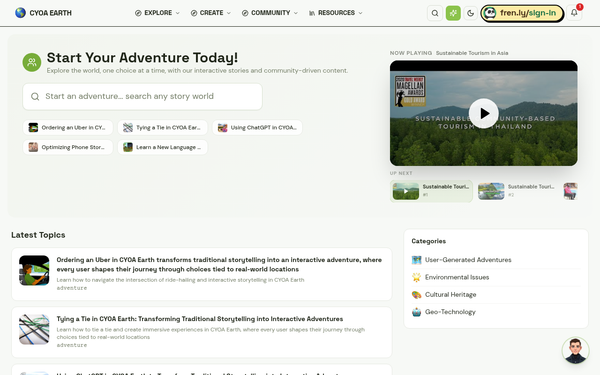The image size is (600, 375).
Task: Select the Ordering an Uber suggestion chip
Action: (x=68, y=127)
